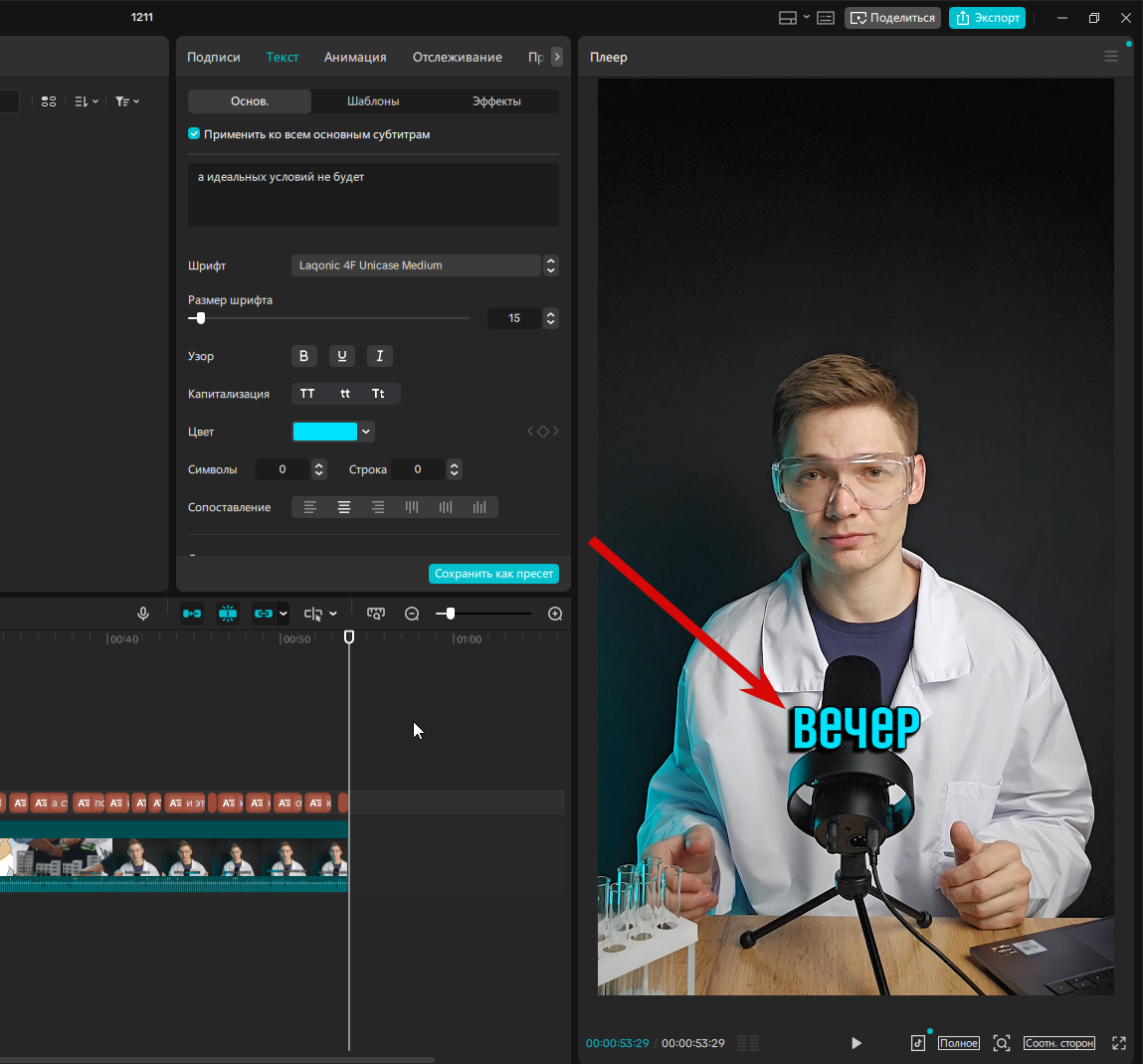Set vertical text alignment middle
Image resolution: width=1143 pixels, height=1064 pixels.
coord(446,507)
